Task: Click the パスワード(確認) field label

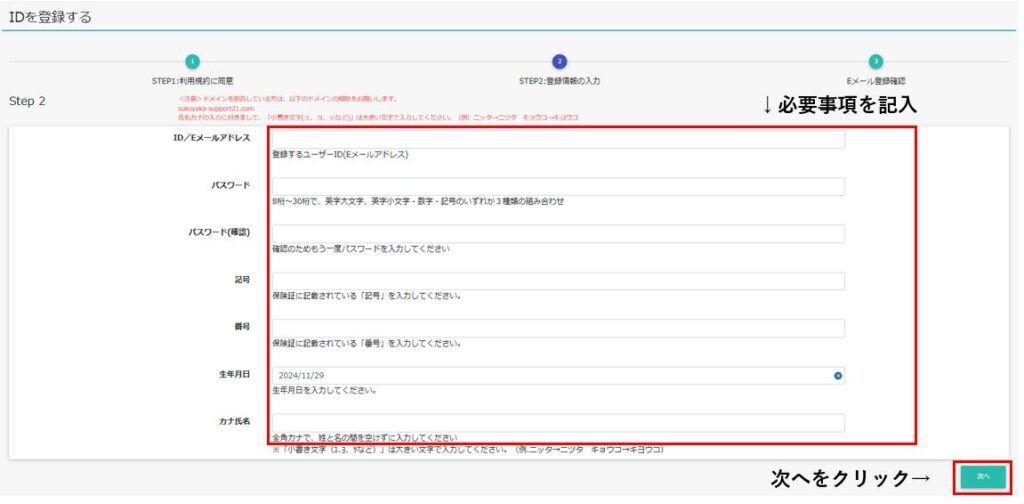Action: [219, 232]
